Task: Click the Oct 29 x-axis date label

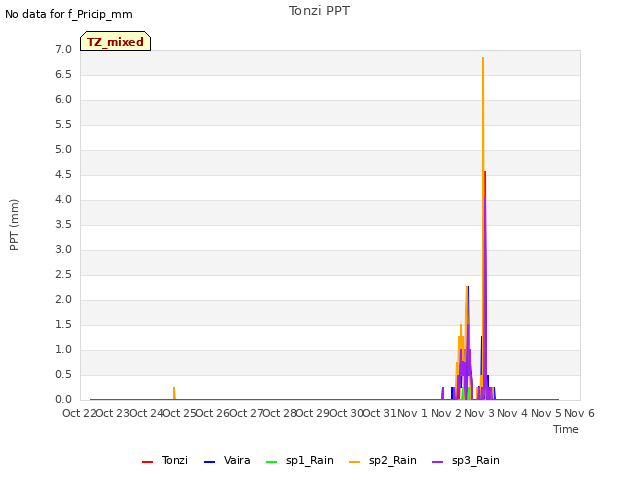Action: coord(313,413)
